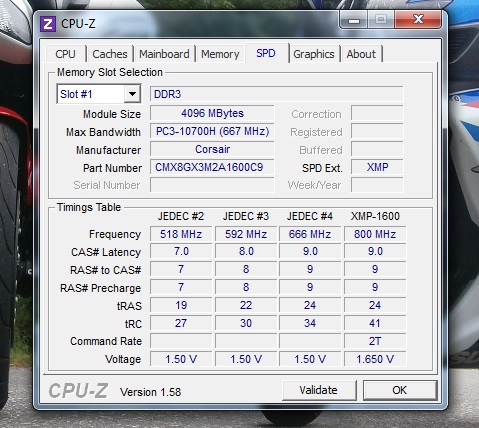Viewport: 479px width, 428px height.
Task: Click the Part Number label
Action: click(112, 168)
